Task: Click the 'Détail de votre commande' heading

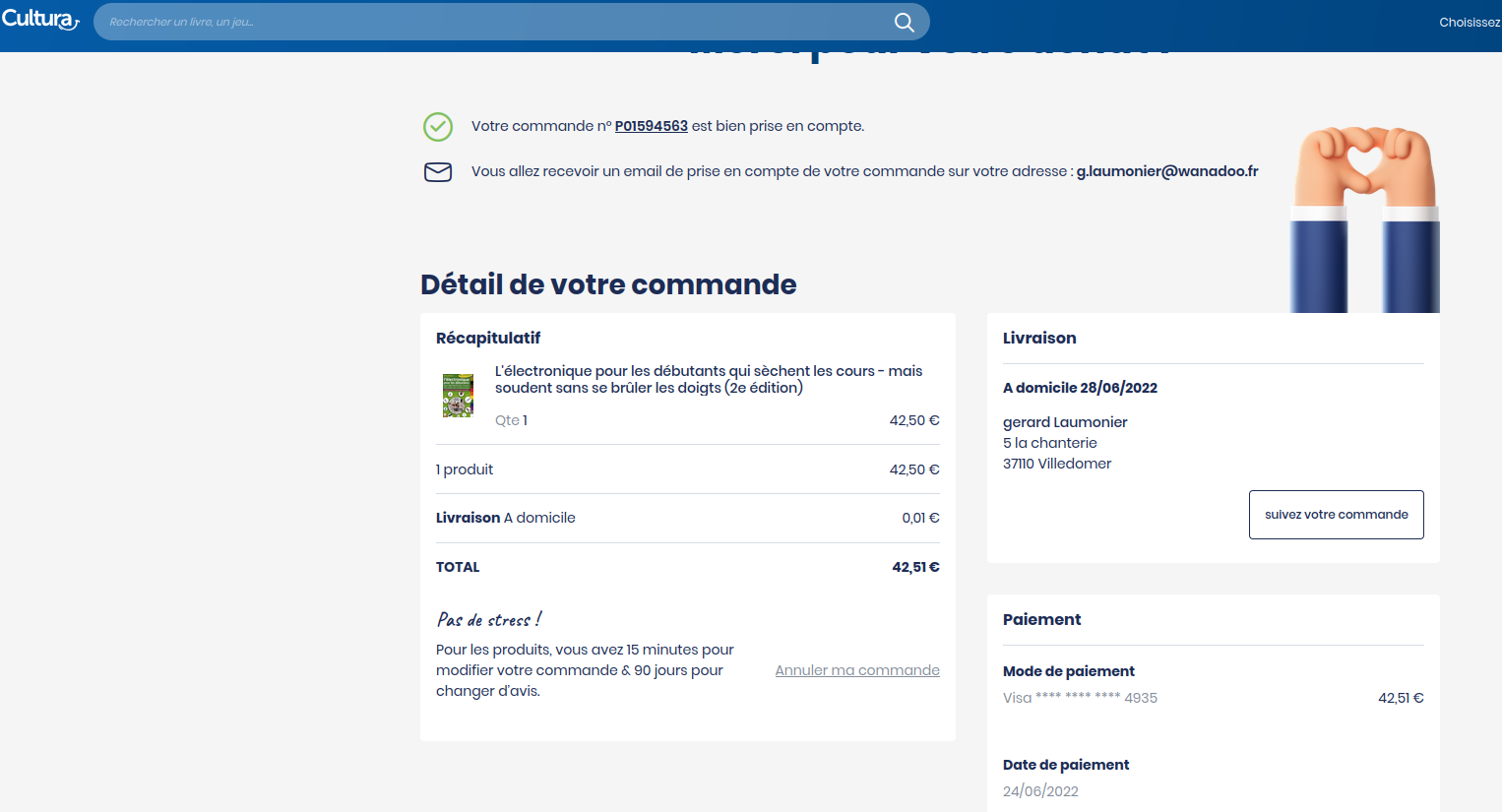Action: click(x=608, y=284)
